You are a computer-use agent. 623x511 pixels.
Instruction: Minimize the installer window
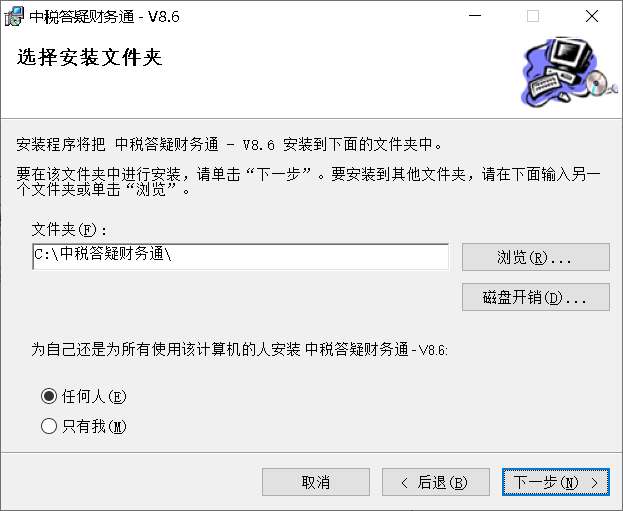pyautogui.click(x=475, y=16)
